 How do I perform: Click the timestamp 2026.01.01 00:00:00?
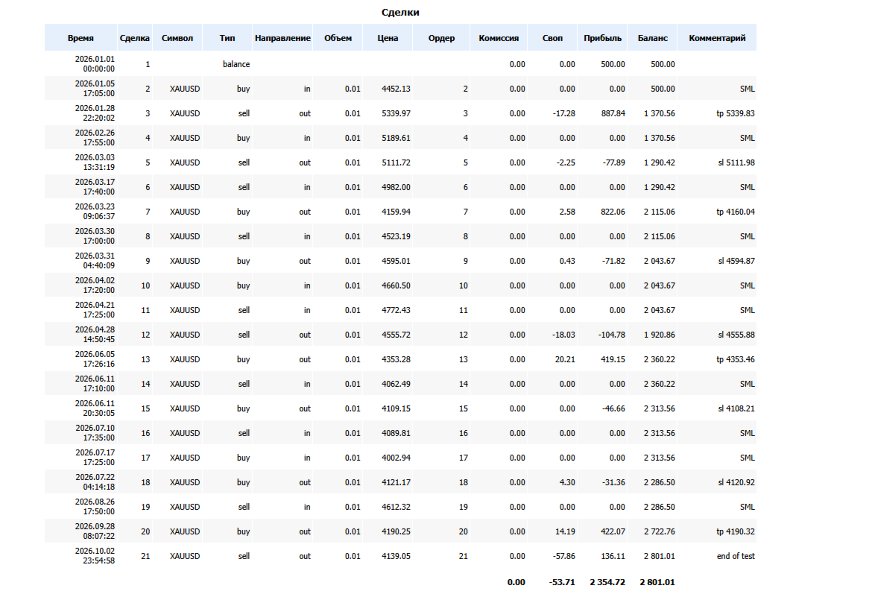(95, 64)
